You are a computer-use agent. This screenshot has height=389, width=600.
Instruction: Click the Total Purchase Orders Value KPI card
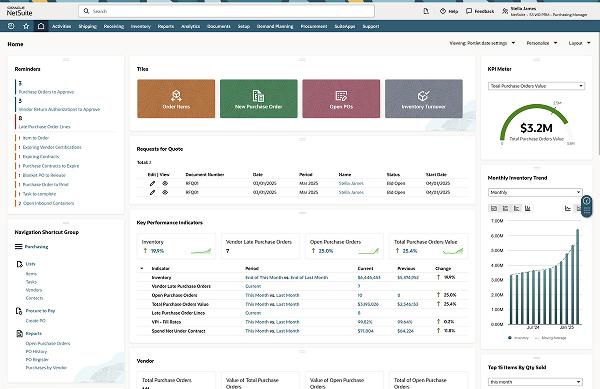point(429,246)
